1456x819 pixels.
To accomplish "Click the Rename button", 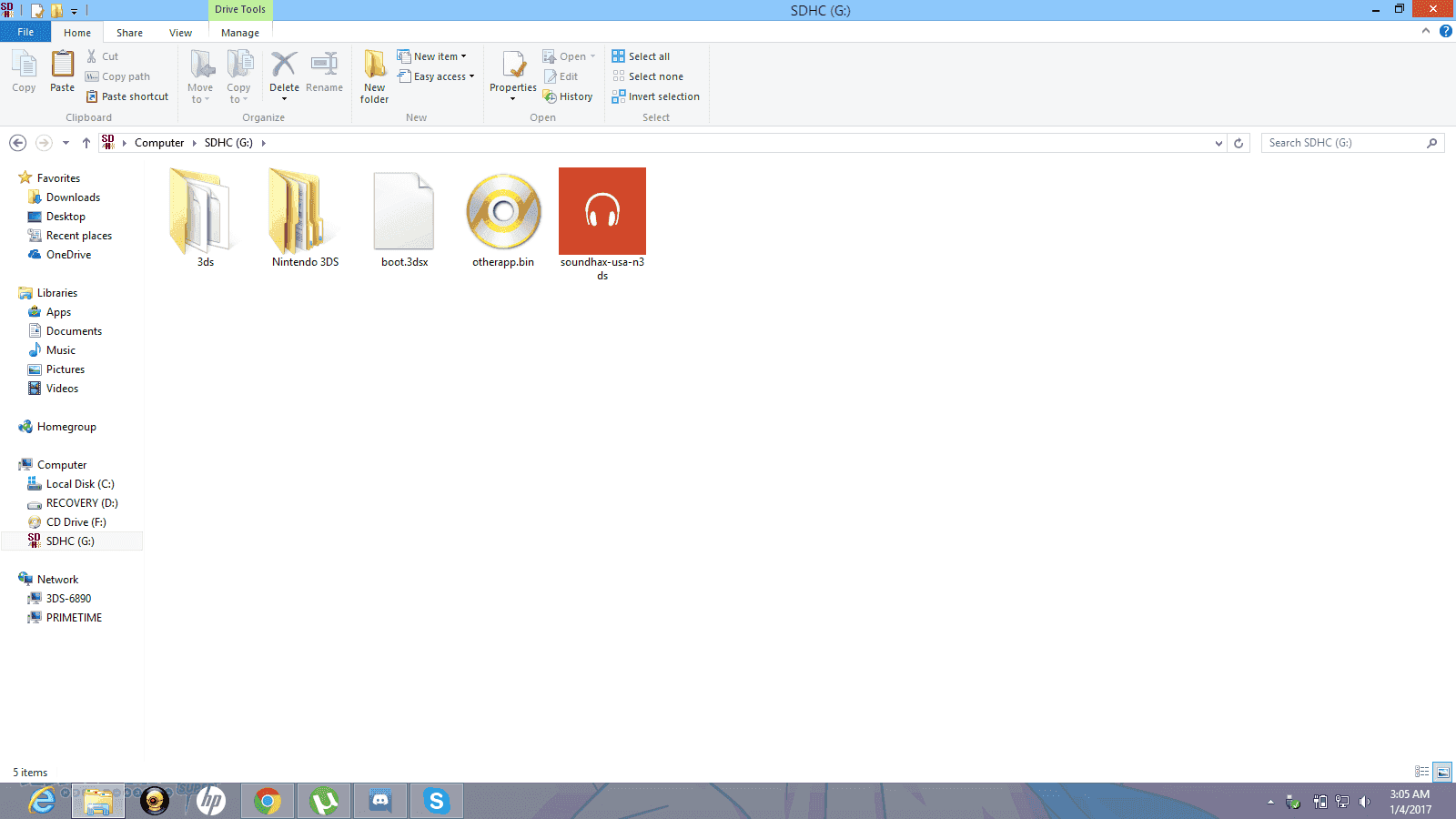I will point(324,71).
